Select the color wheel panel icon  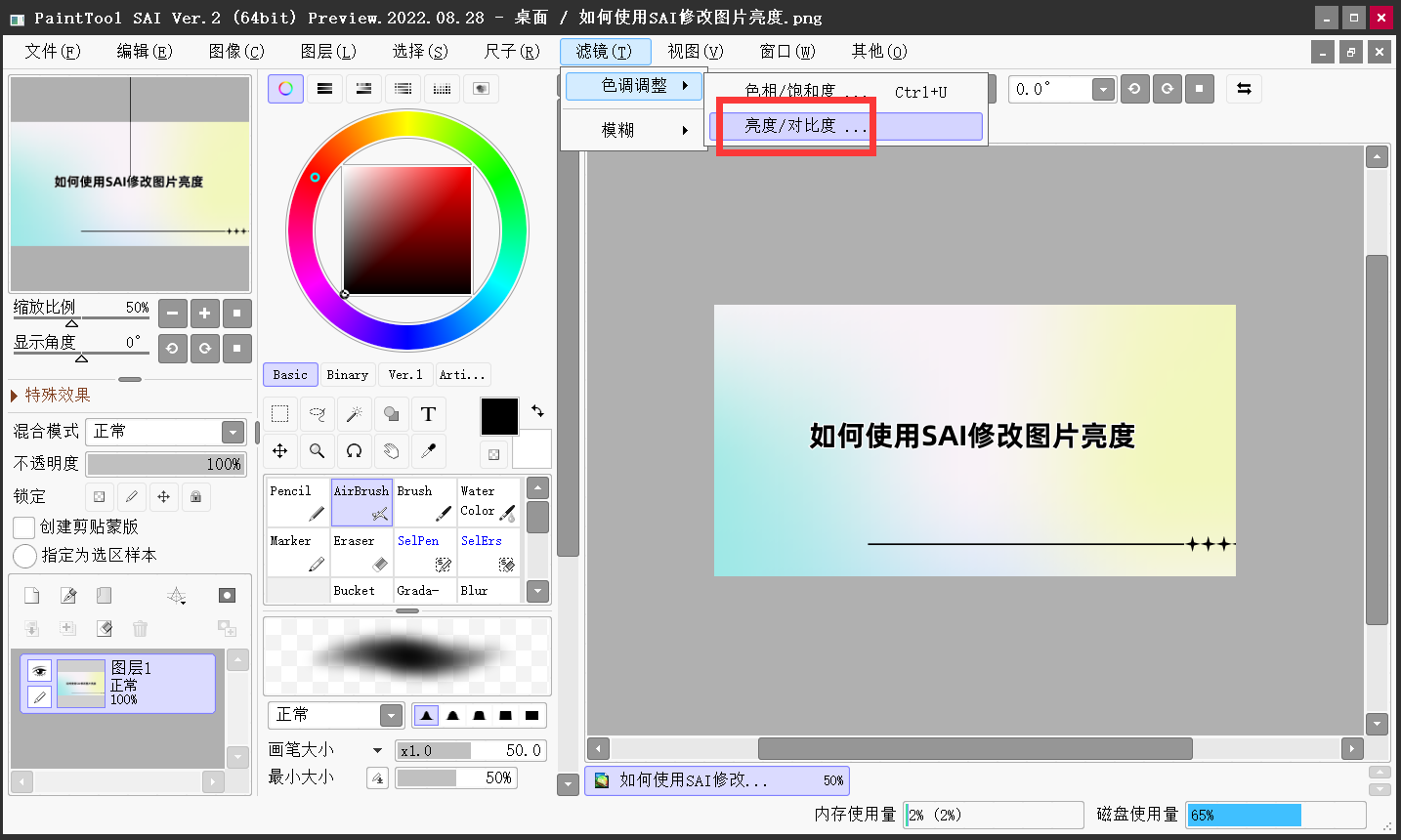pos(285,89)
